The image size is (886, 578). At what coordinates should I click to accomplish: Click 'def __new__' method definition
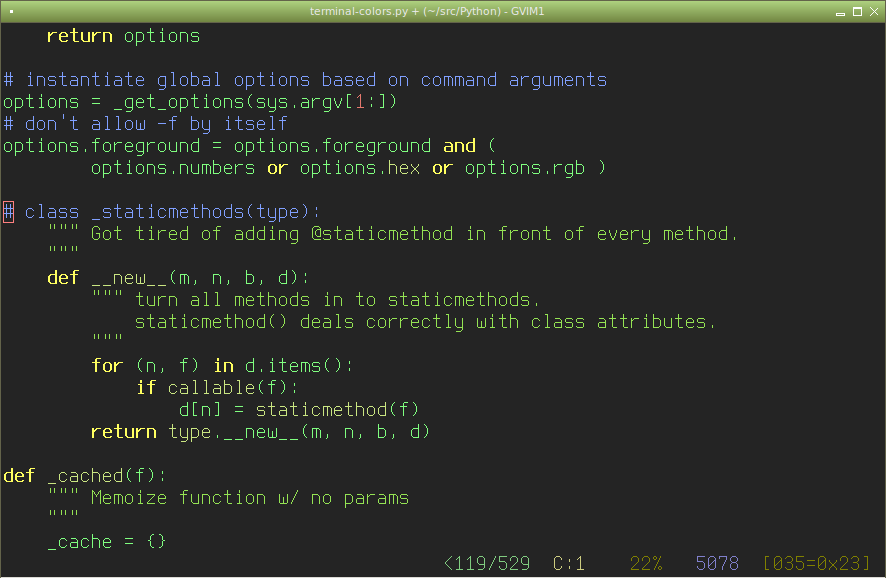coord(179,278)
